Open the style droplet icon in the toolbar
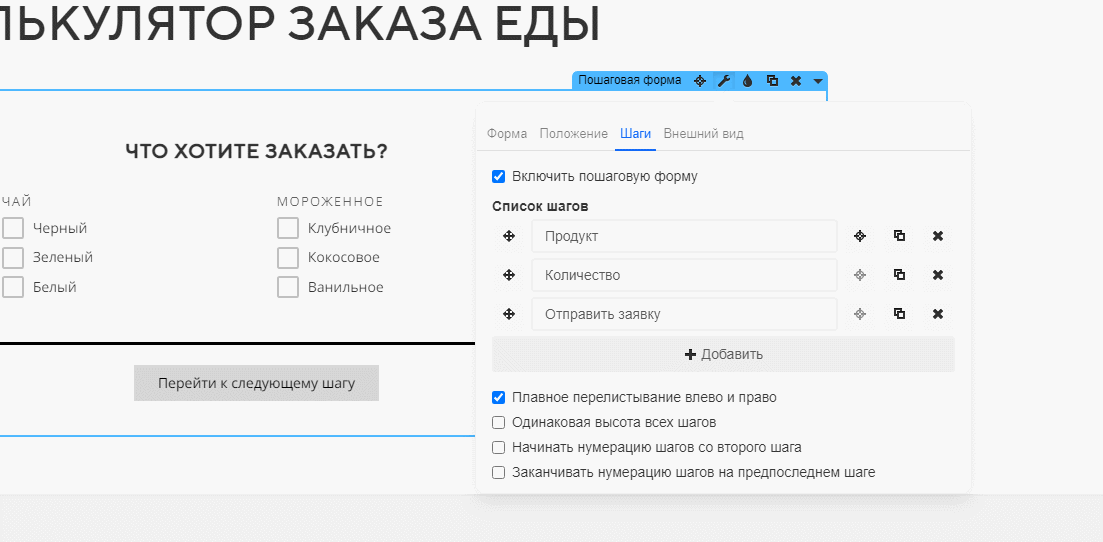 pyautogui.click(x=747, y=81)
